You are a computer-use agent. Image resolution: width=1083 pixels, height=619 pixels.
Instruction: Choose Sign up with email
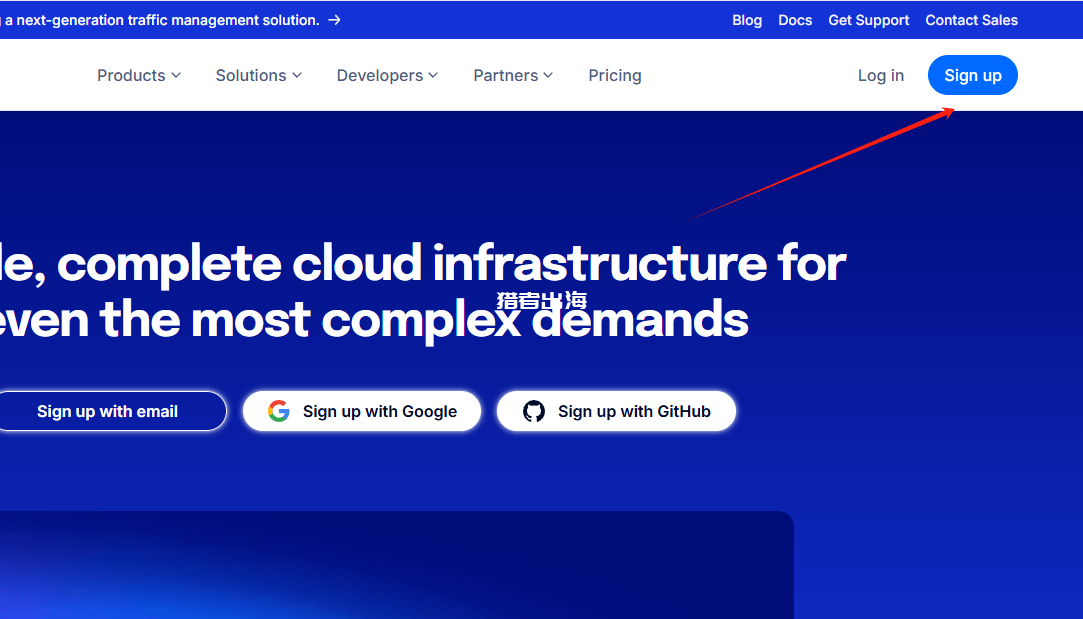click(x=111, y=411)
